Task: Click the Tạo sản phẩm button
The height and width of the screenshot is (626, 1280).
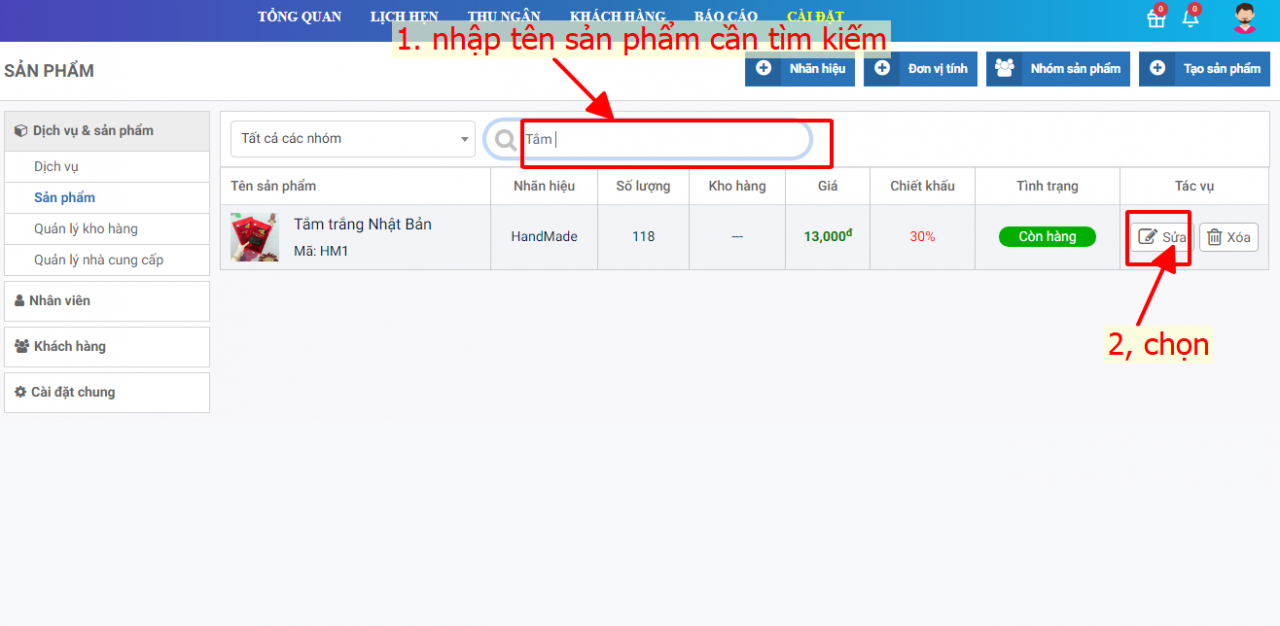Action: pos(1204,69)
